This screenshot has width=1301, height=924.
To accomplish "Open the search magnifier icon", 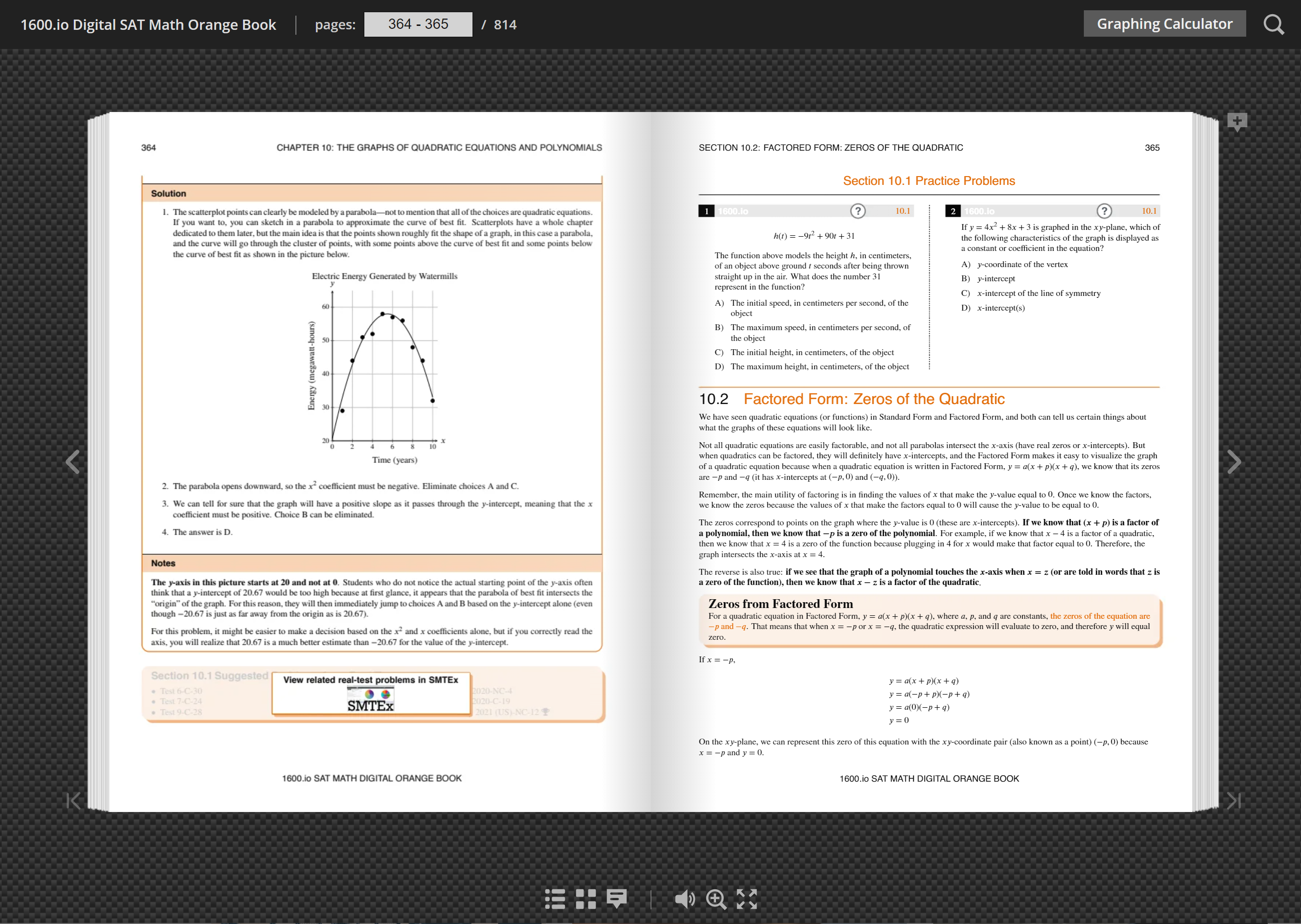I will [1274, 24].
